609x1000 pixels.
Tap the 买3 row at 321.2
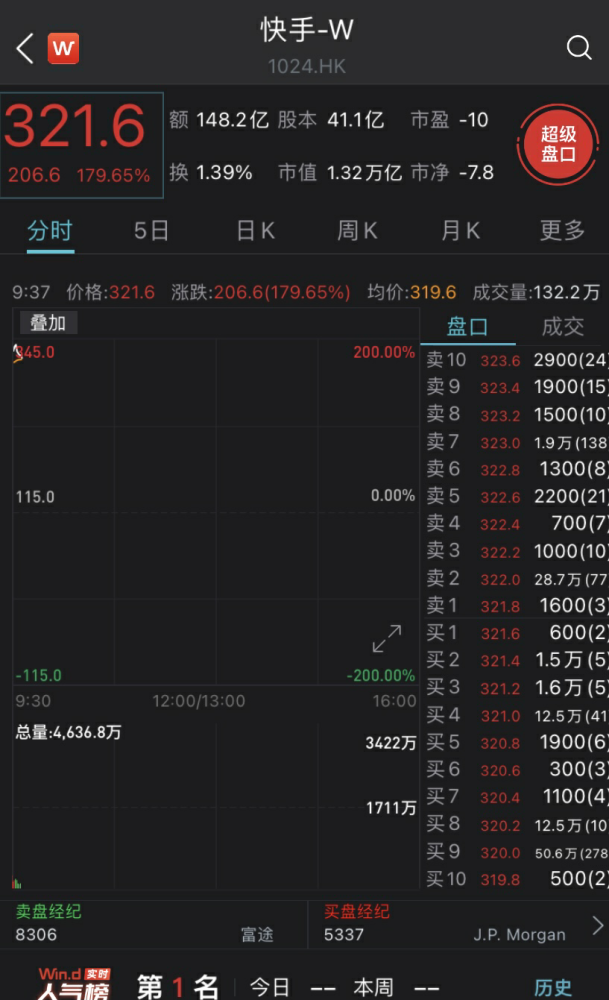point(517,688)
